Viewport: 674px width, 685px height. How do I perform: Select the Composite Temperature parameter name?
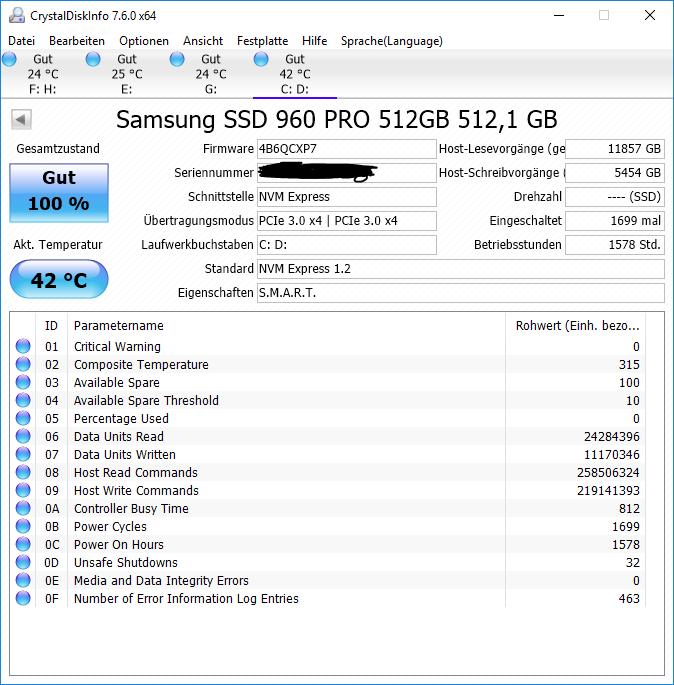[141, 365]
